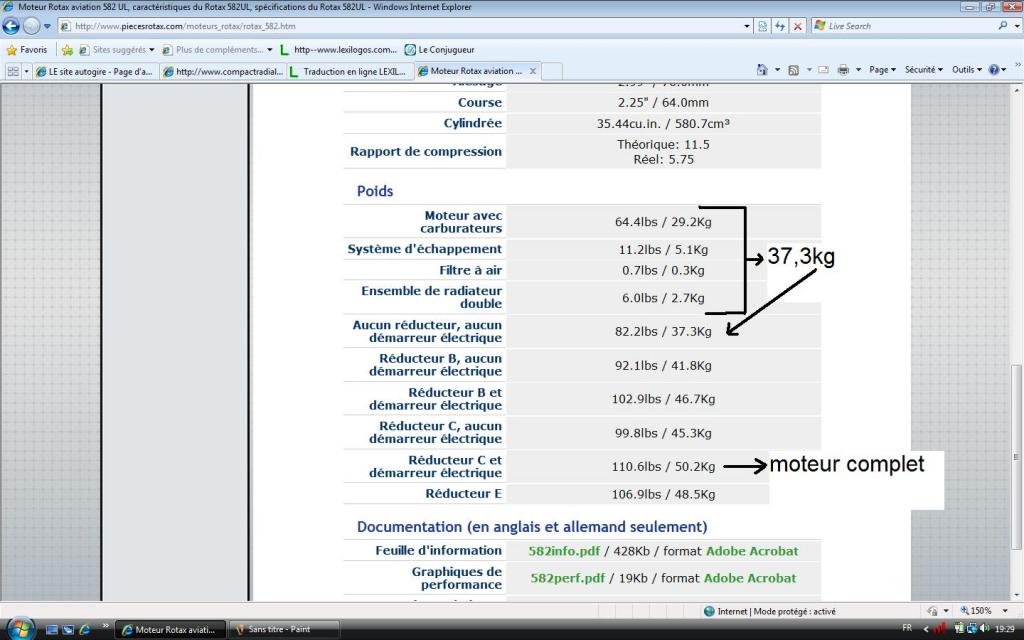
Task: Open Le Conjugueur favorites link
Action: click(x=440, y=50)
